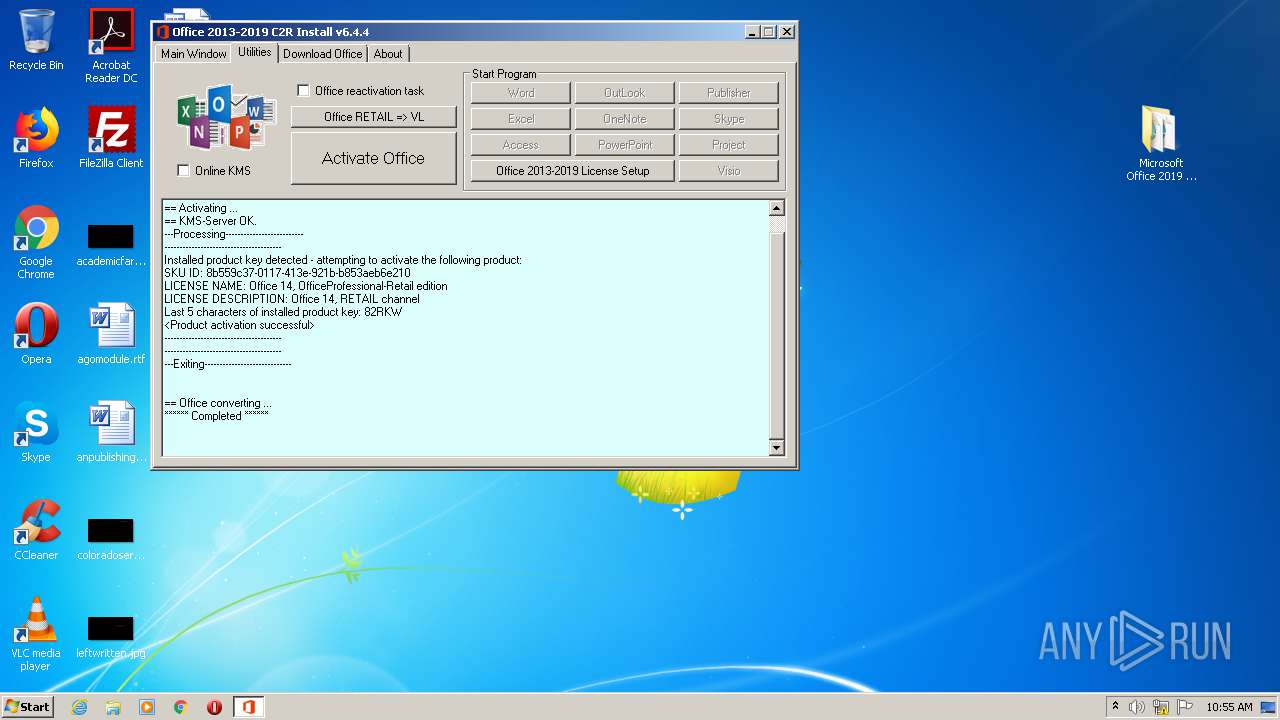Open Office 2013-2019 License Setup

click(573, 171)
